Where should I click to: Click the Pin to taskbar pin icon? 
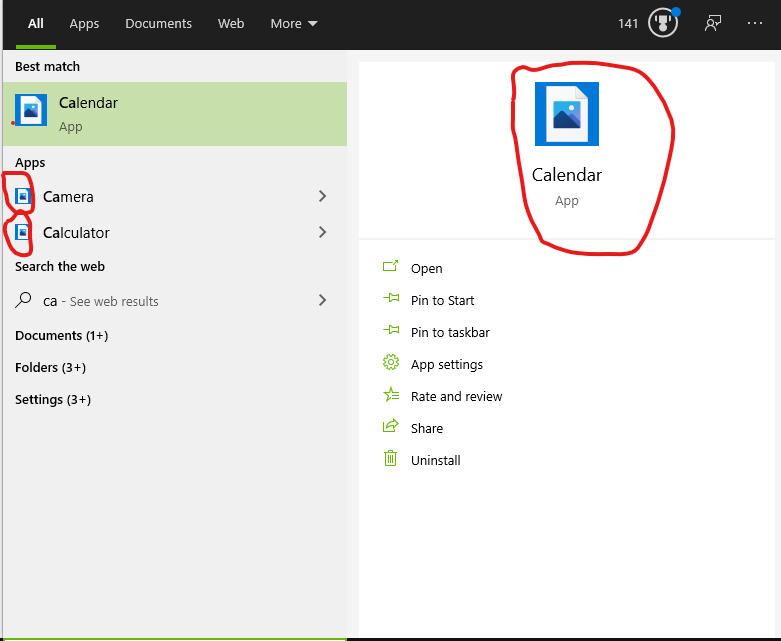tap(391, 330)
